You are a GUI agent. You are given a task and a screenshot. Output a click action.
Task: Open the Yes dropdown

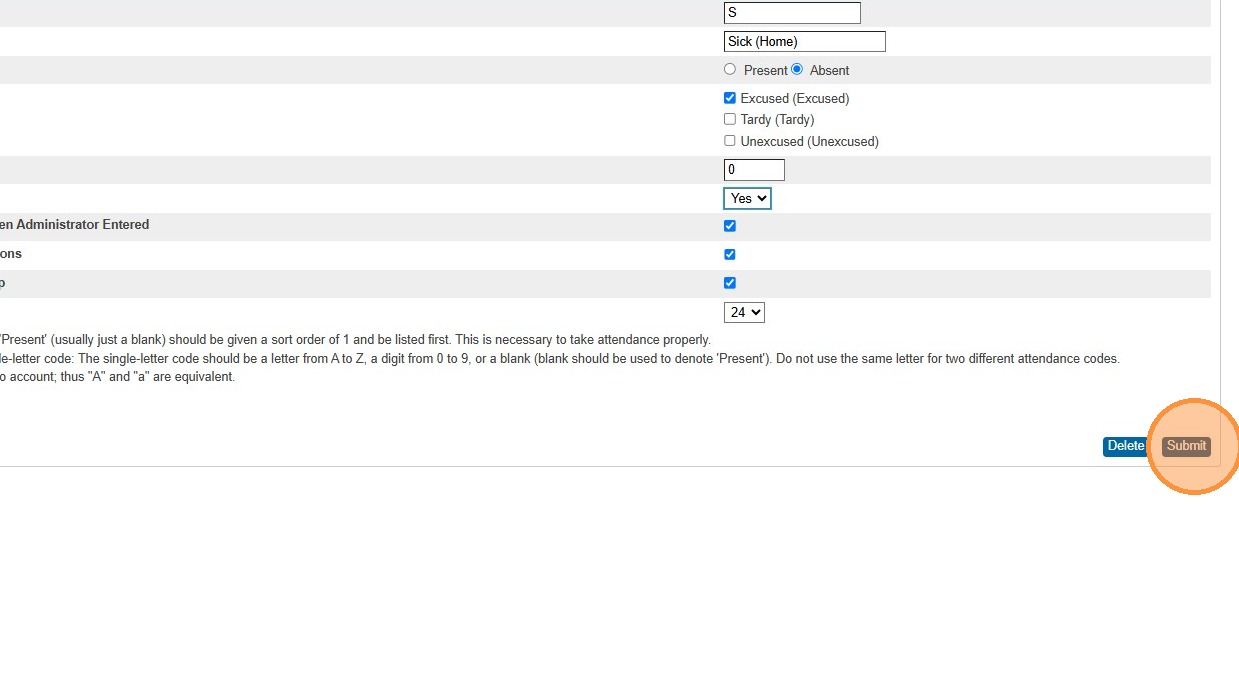pos(747,198)
